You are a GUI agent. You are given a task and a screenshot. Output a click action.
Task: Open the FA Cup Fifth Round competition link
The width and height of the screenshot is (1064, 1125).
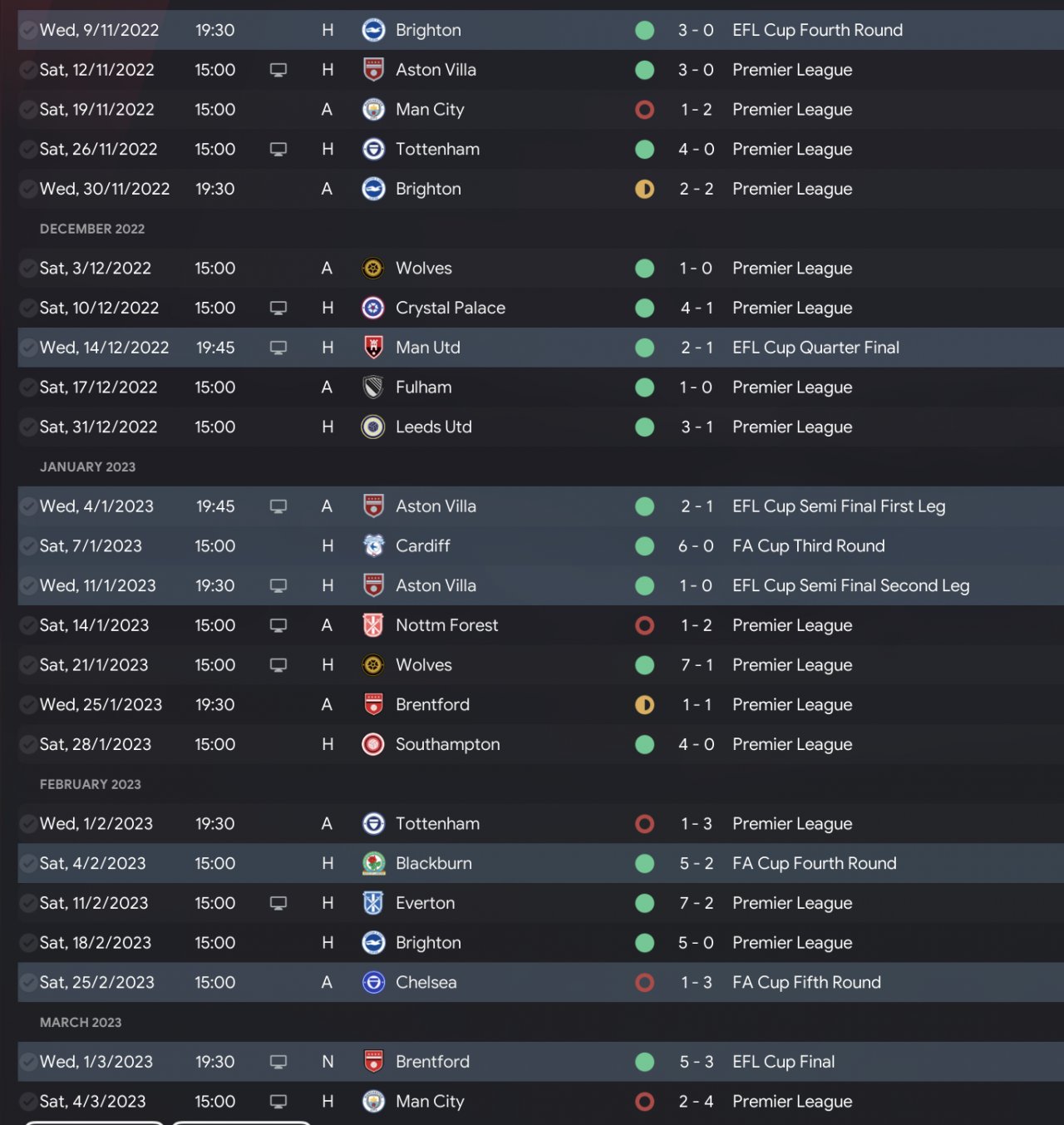pos(806,983)
